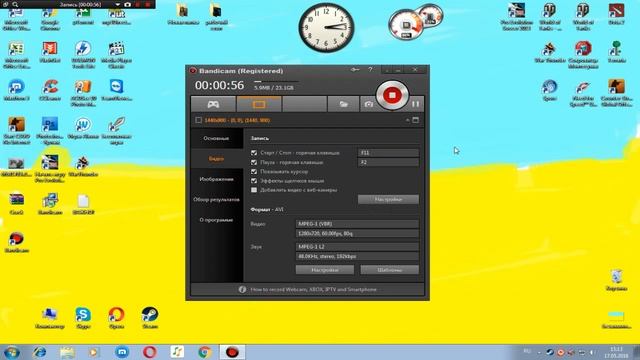The height and width of the screenshot is (360, 640).
Task: Open Opera from the taskbar
Action: (149, 352)
